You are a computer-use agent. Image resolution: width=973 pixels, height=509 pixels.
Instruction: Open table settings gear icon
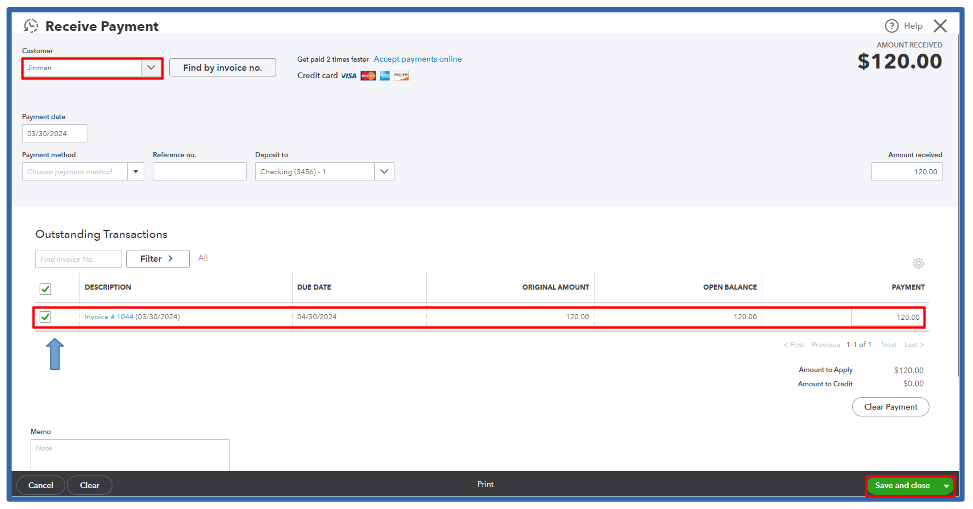[918, 264]
